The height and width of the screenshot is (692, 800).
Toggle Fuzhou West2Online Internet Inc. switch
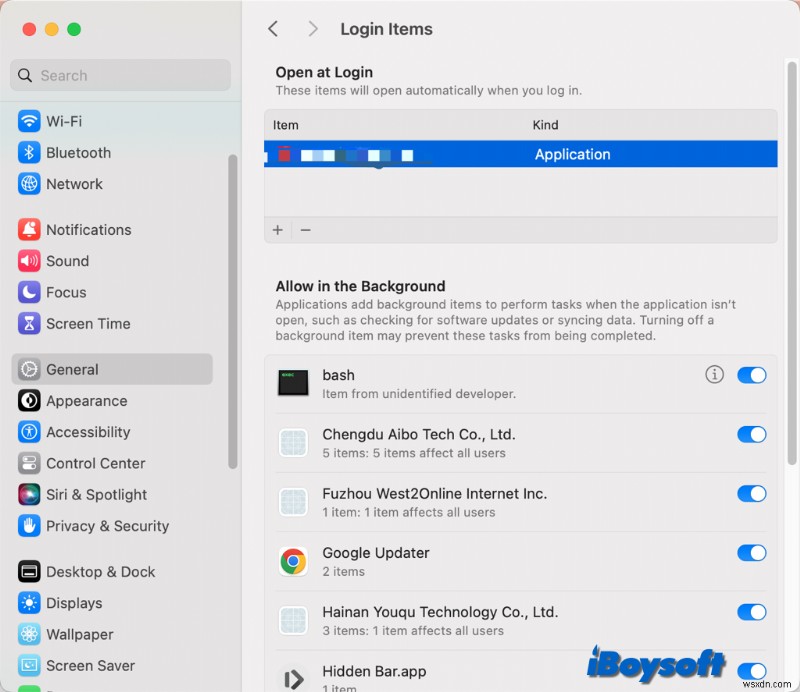(752, 493)
